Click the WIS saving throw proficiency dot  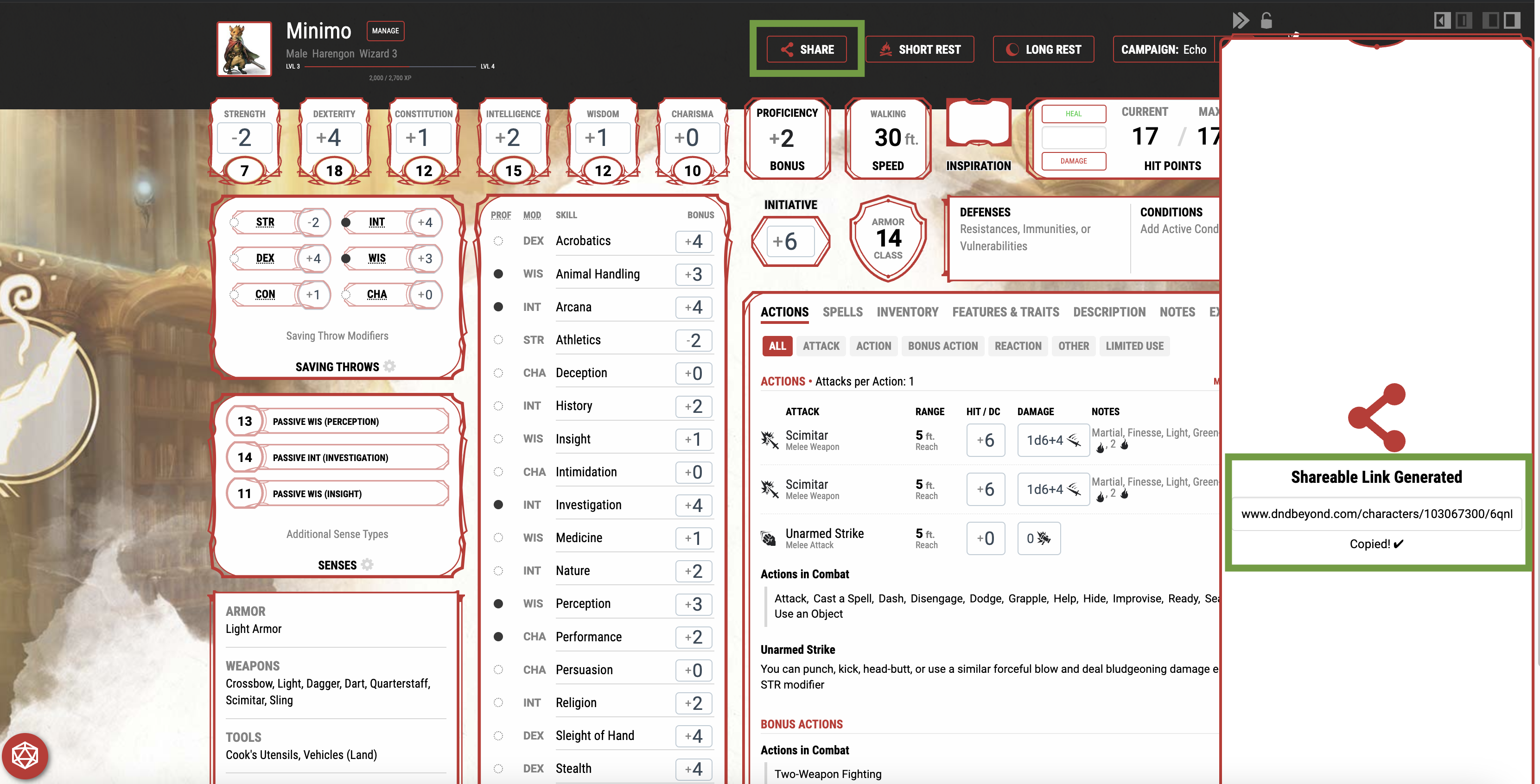coord(345,258)
